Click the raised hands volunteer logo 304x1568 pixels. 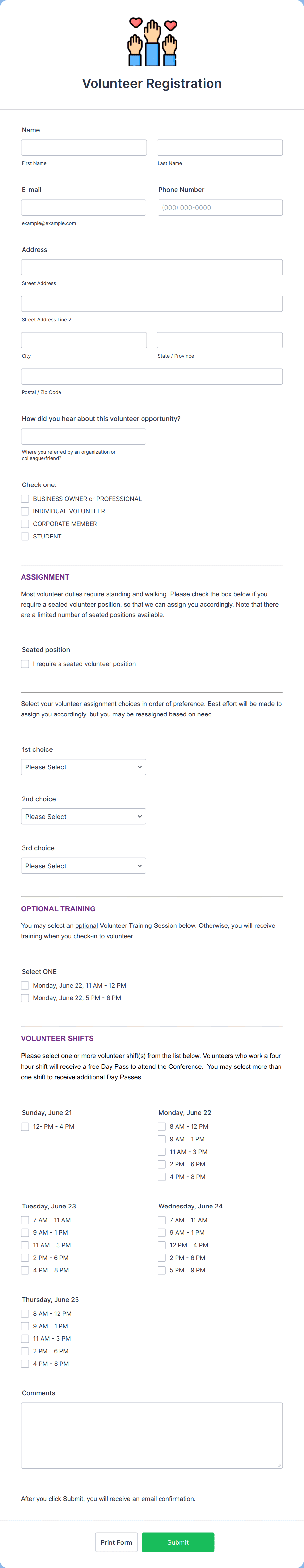152,42
